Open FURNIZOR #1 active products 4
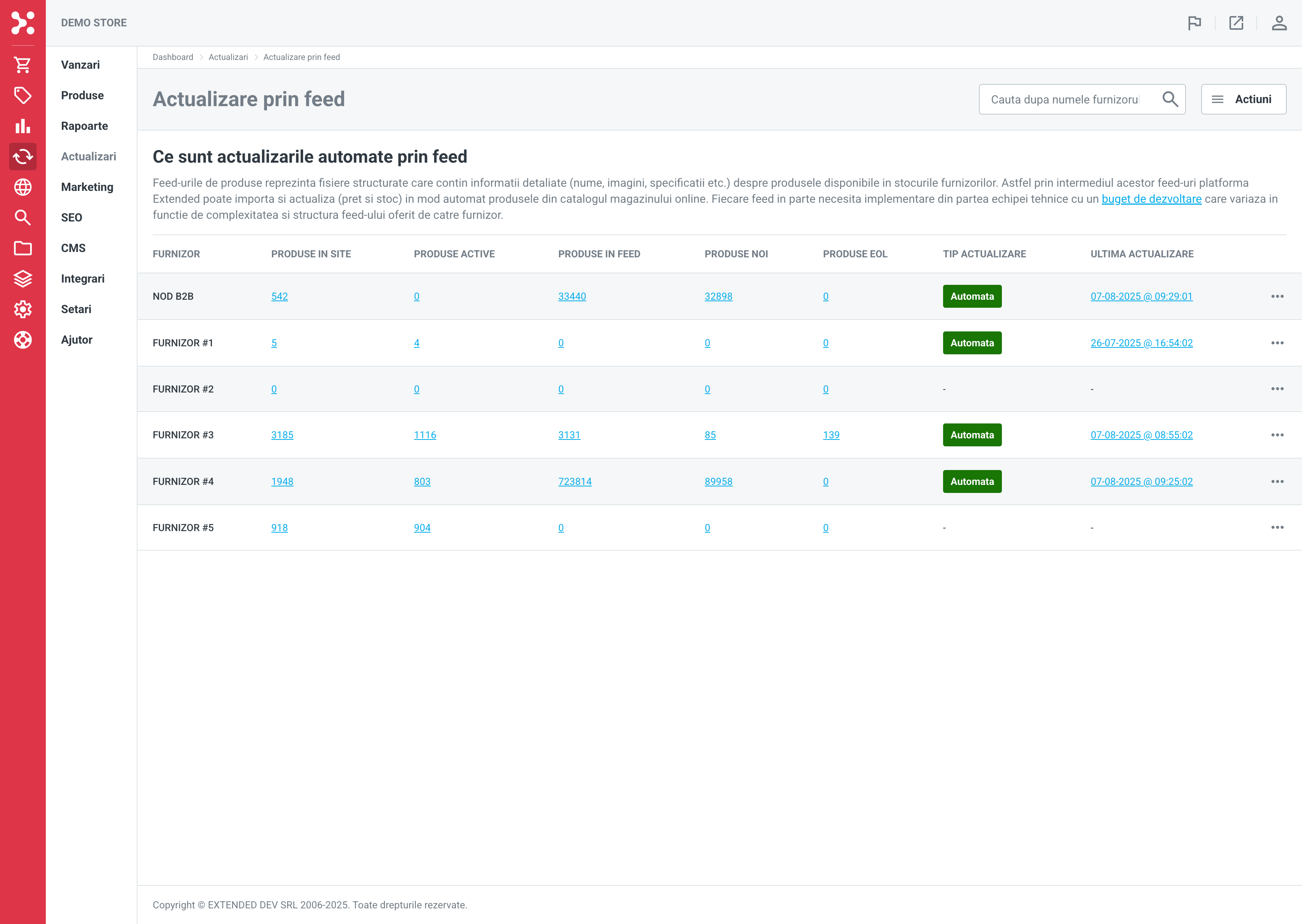The height and width of the screenshot is (924, 1302). tap(416, 343)
